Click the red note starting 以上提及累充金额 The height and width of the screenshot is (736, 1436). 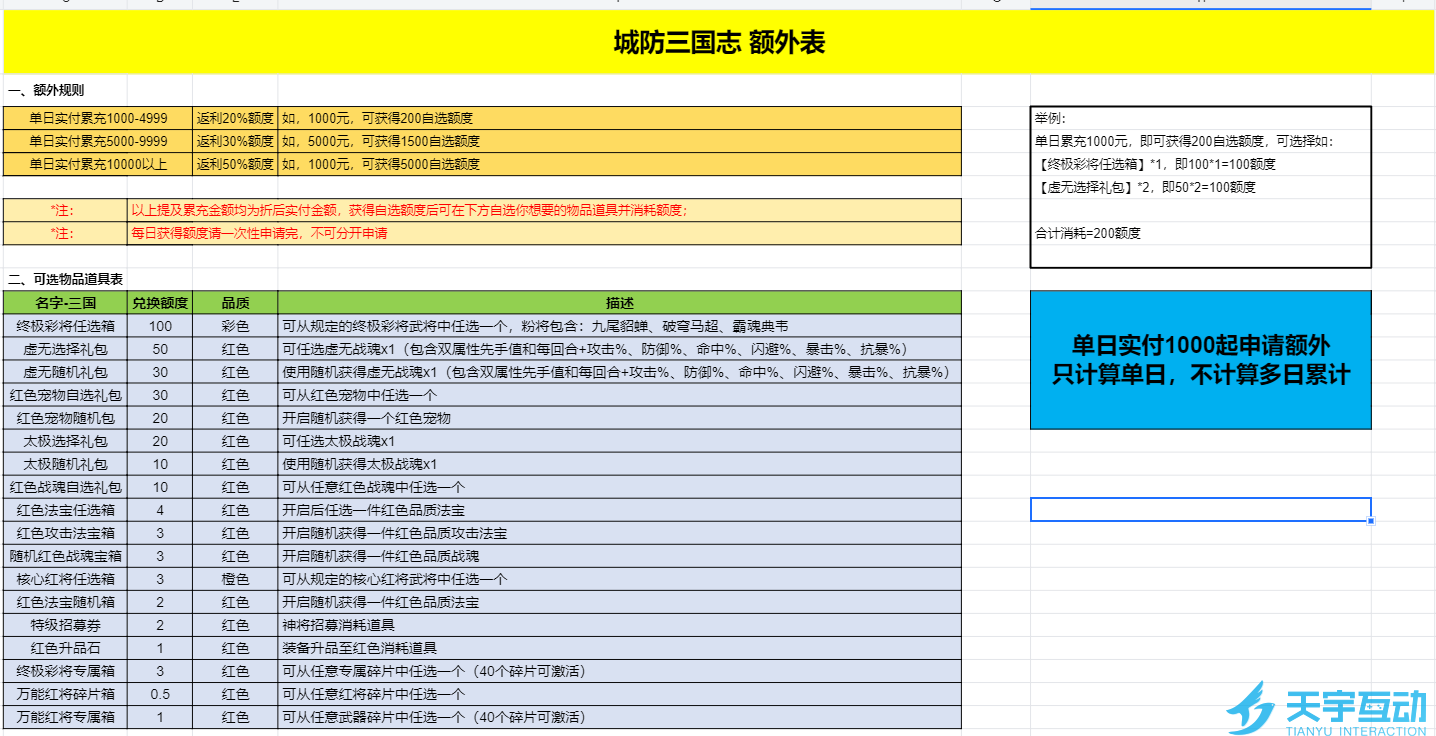point(544,210)
